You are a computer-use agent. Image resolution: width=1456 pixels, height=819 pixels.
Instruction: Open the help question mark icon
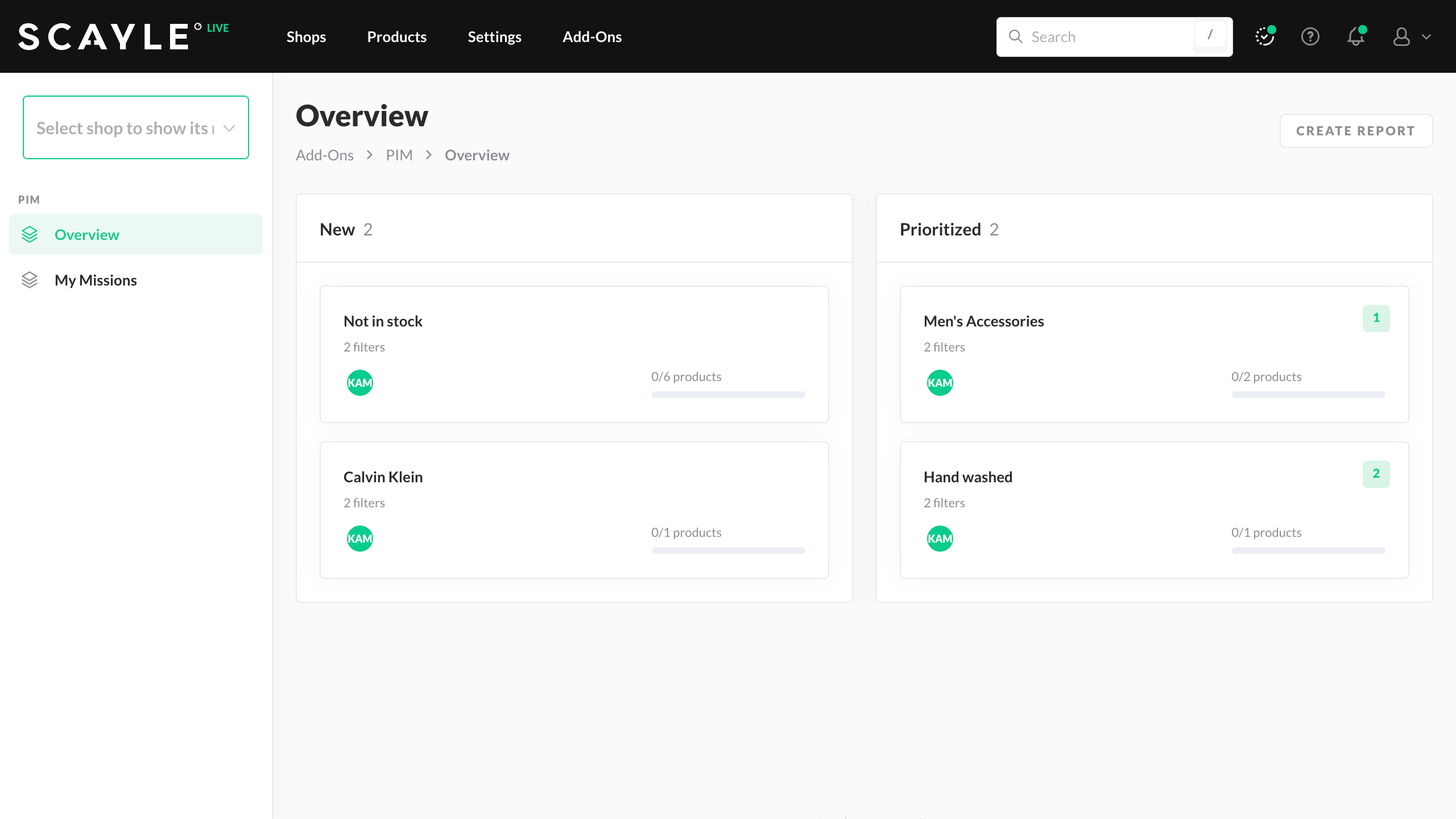[1310, 37]
